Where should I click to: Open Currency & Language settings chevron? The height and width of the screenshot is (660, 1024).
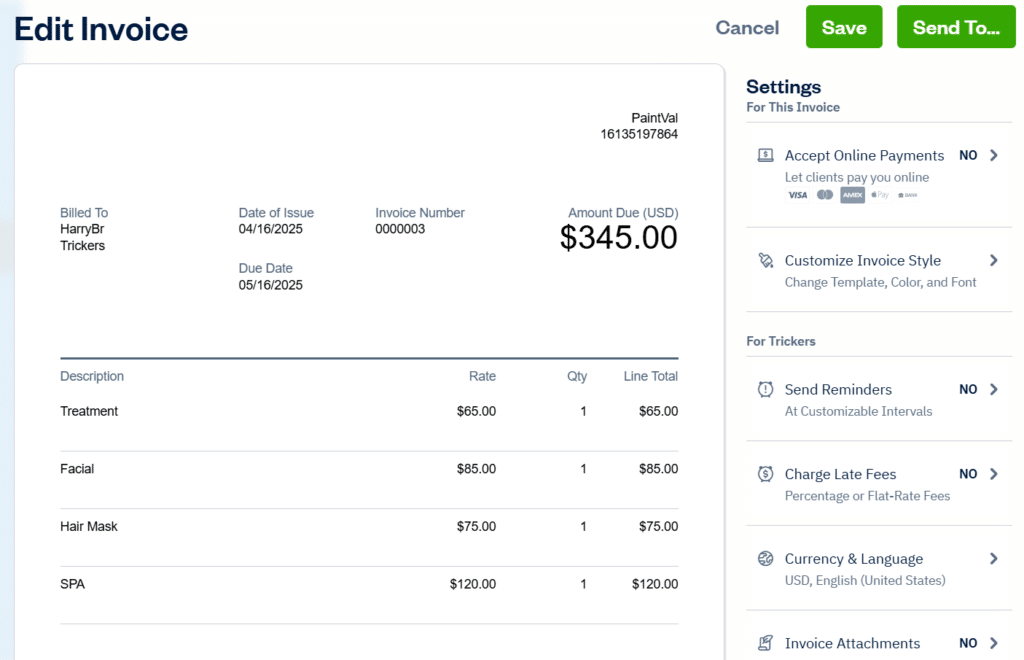click(991, 559)
